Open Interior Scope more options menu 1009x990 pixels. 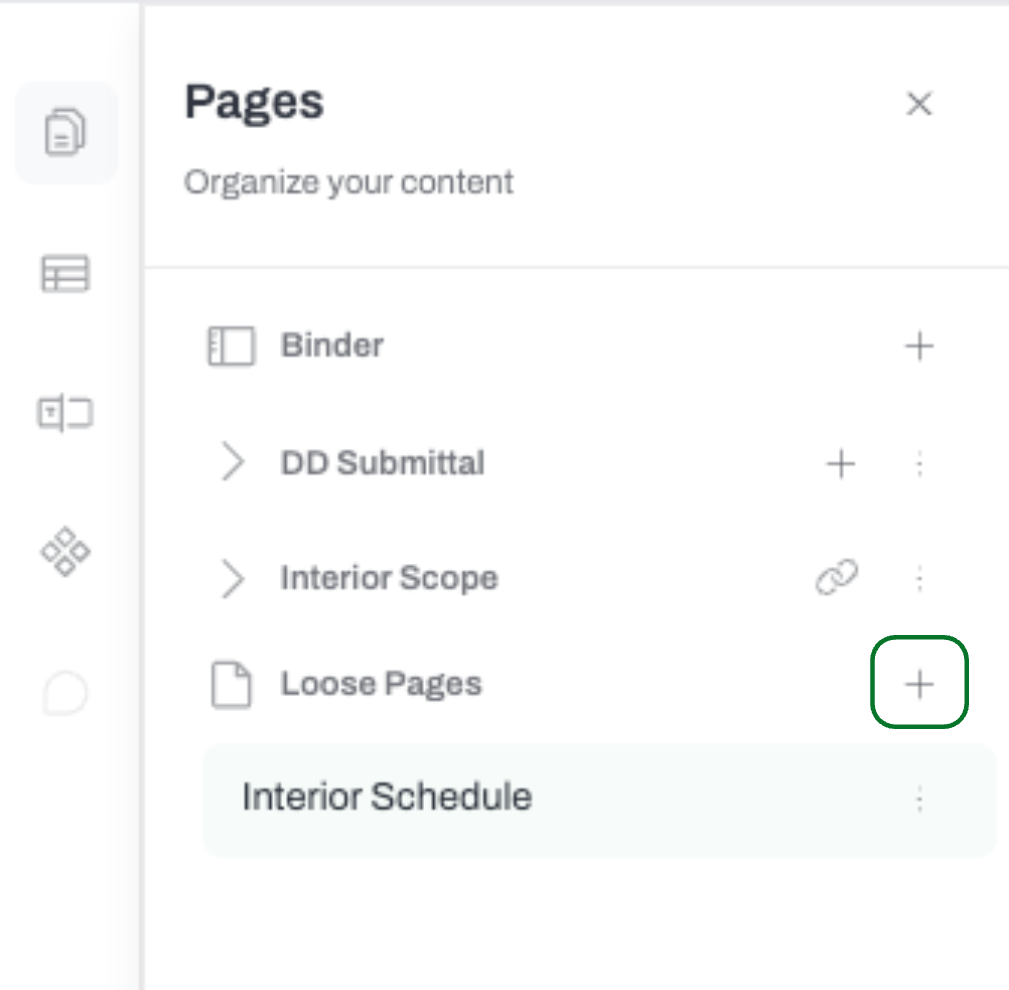[x=920, y=578]
